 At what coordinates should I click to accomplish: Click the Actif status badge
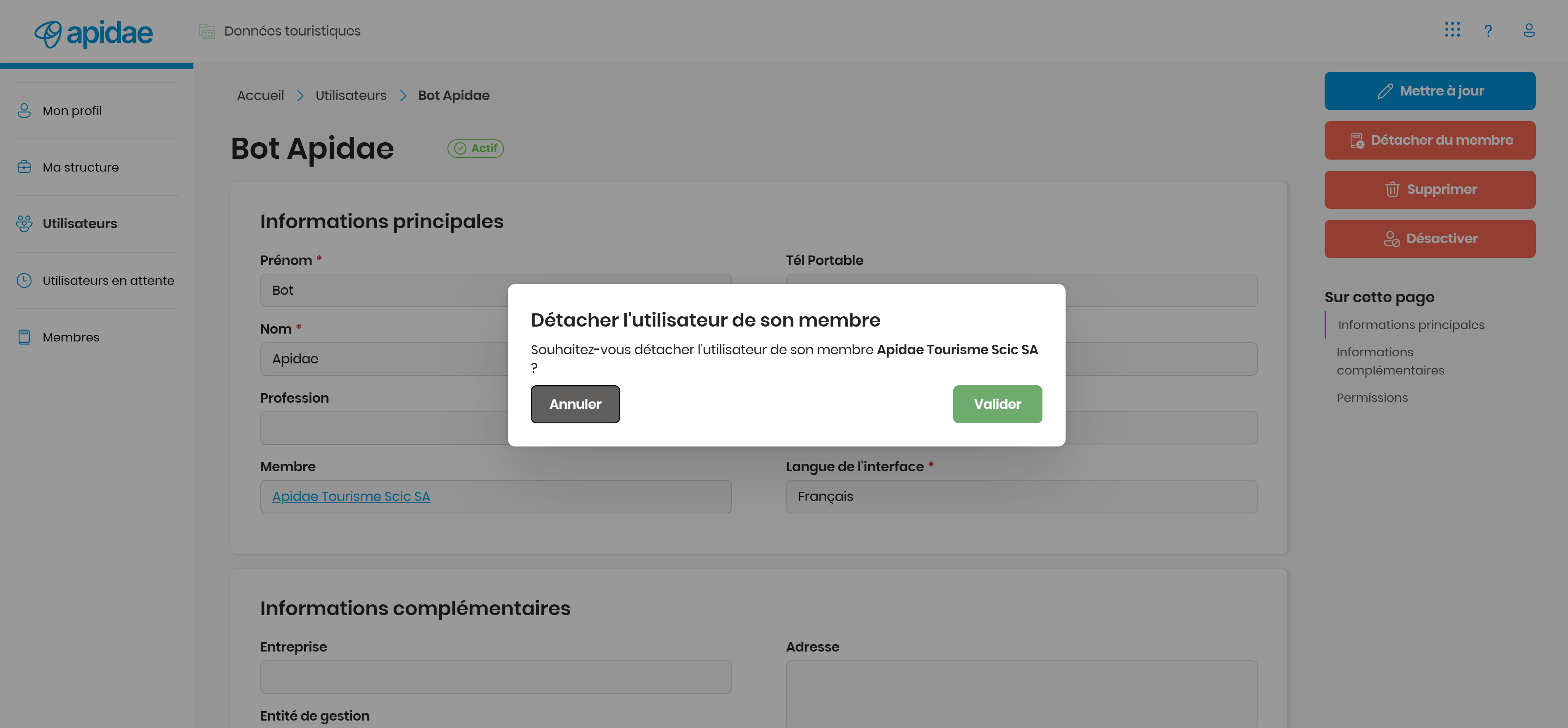(x=476, y=149)
